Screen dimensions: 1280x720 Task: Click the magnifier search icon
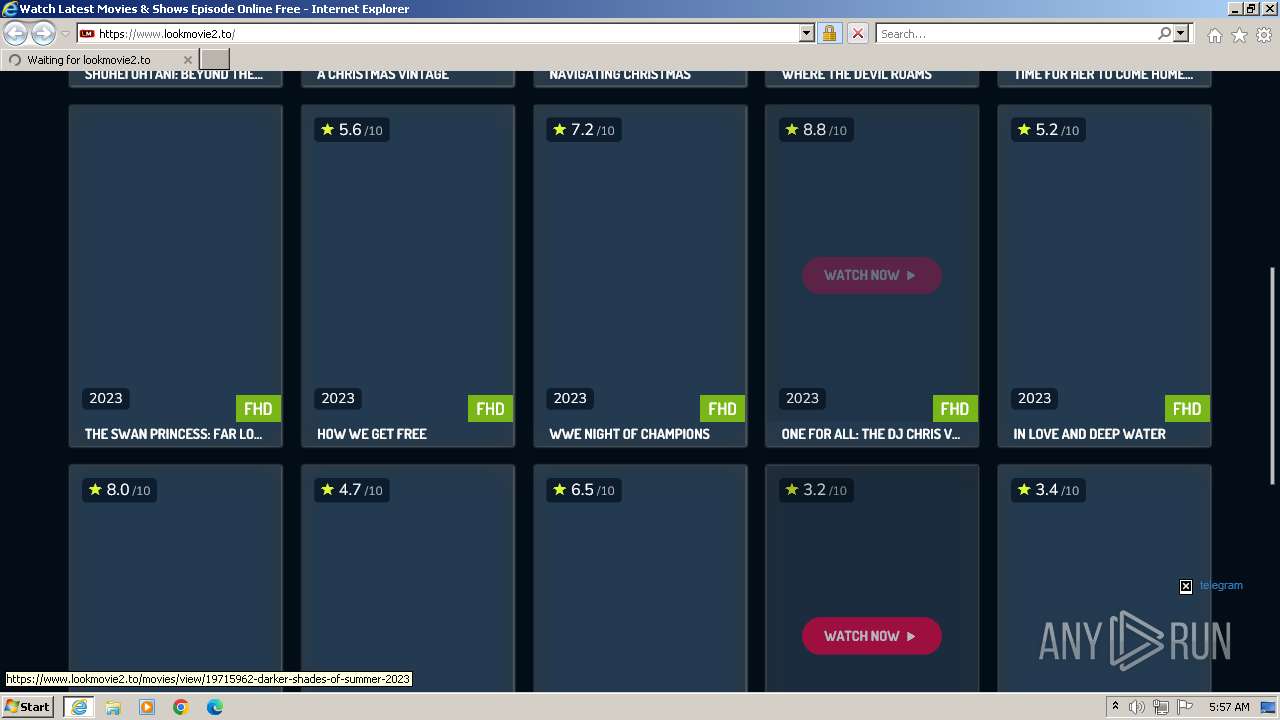1164,33
